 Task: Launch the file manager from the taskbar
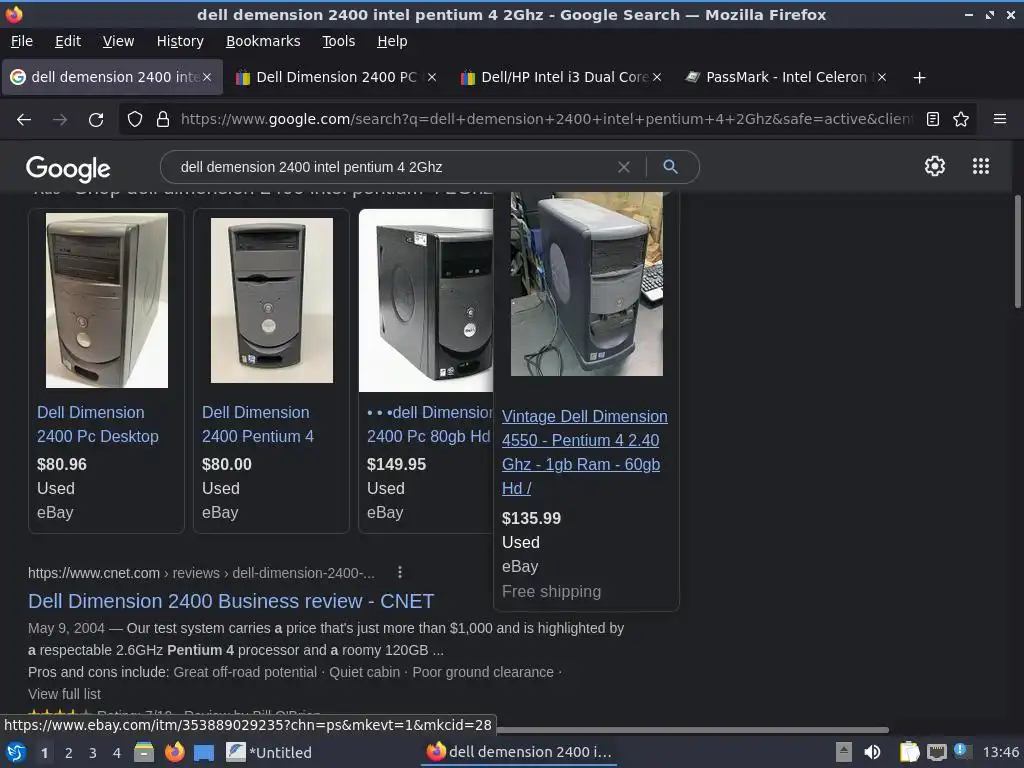(144, 752)
